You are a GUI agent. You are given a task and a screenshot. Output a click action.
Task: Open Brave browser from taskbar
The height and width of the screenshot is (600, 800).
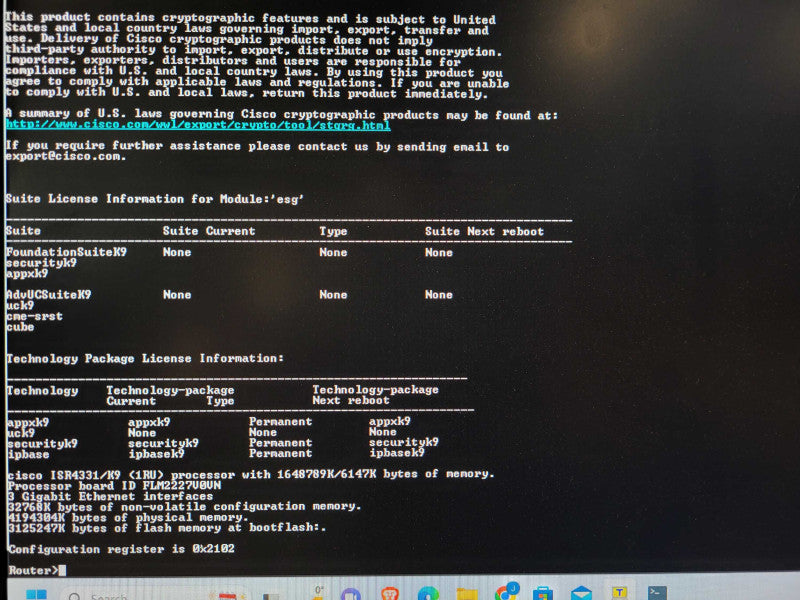pyautogui.click(x=390, y=593)
